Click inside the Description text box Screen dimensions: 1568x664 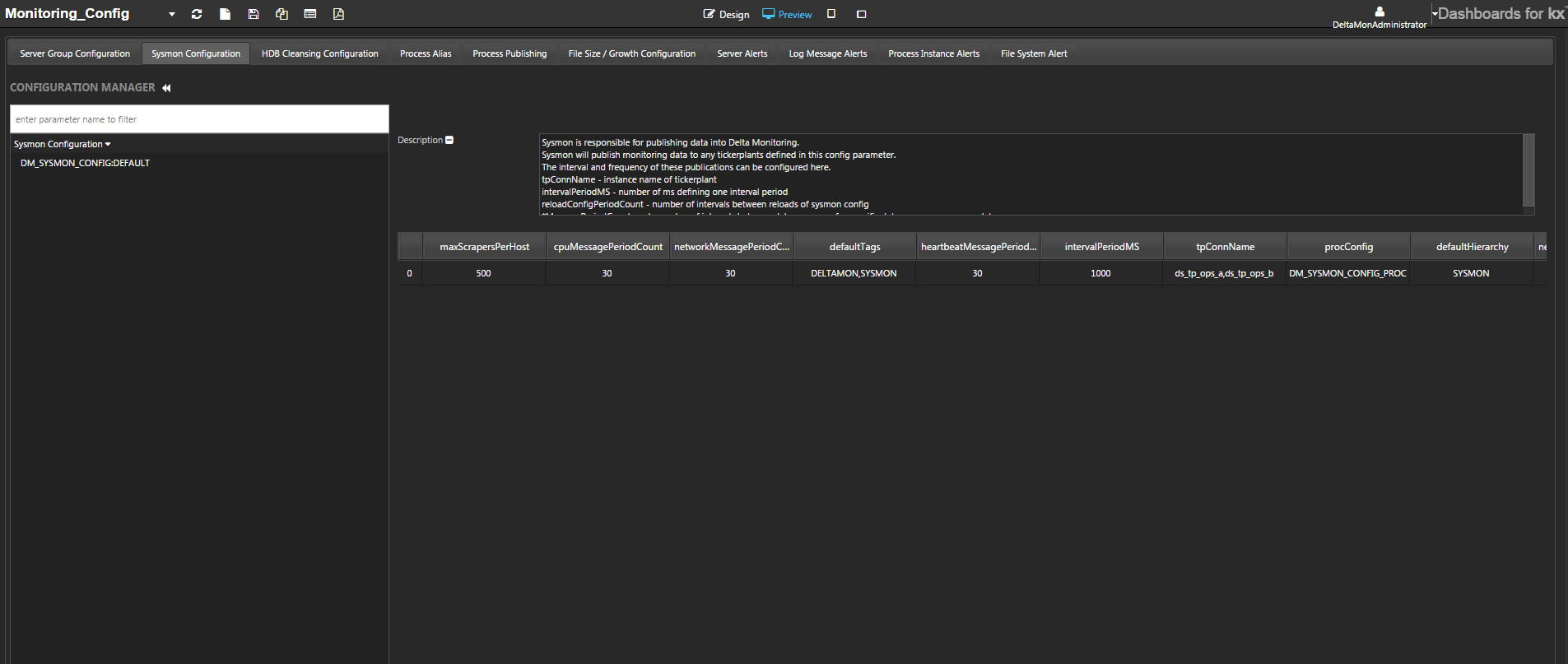click(x=1031, y=174)
